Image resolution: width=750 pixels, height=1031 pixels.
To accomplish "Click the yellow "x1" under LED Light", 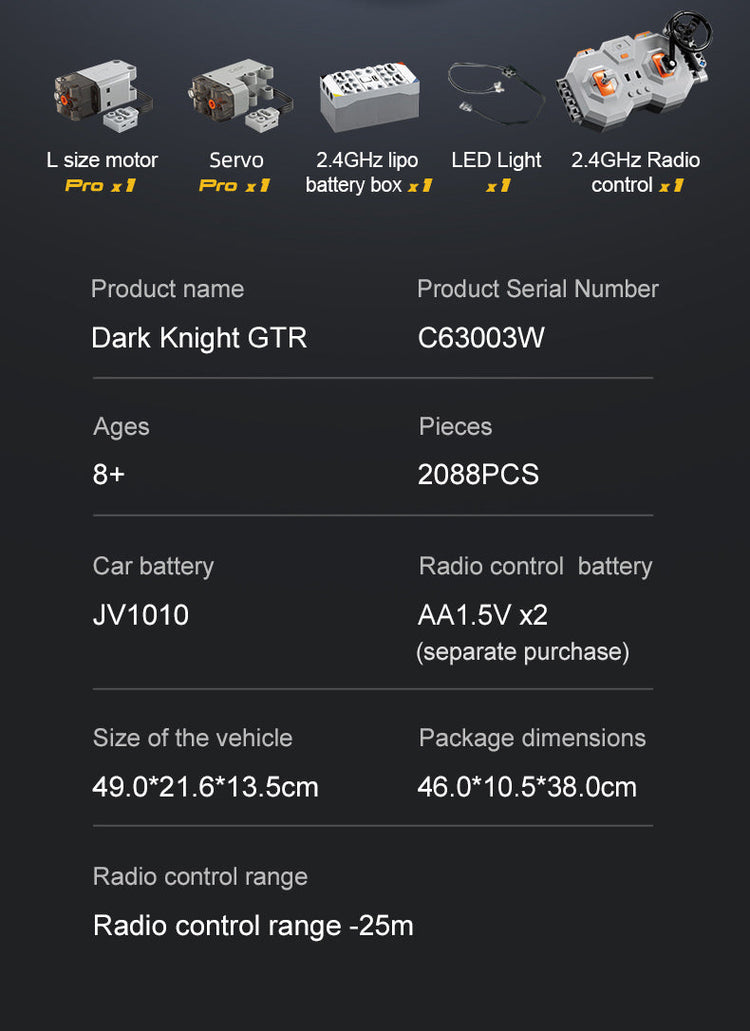I will click(497, 186).
